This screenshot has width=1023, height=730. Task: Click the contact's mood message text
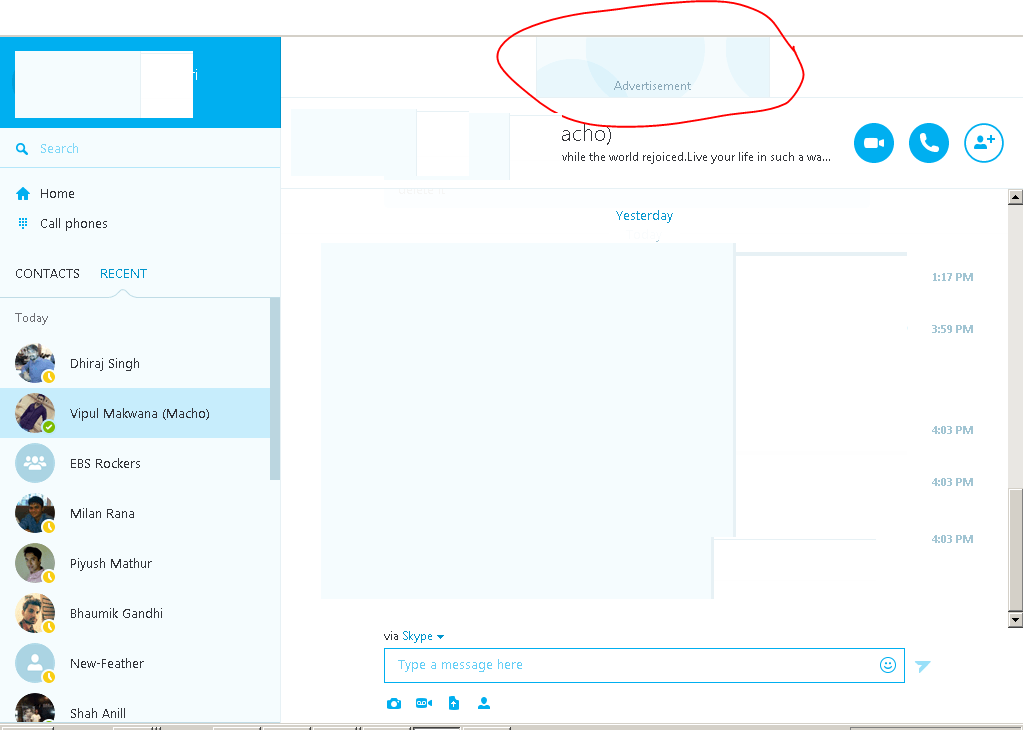(x=696, y=157)
